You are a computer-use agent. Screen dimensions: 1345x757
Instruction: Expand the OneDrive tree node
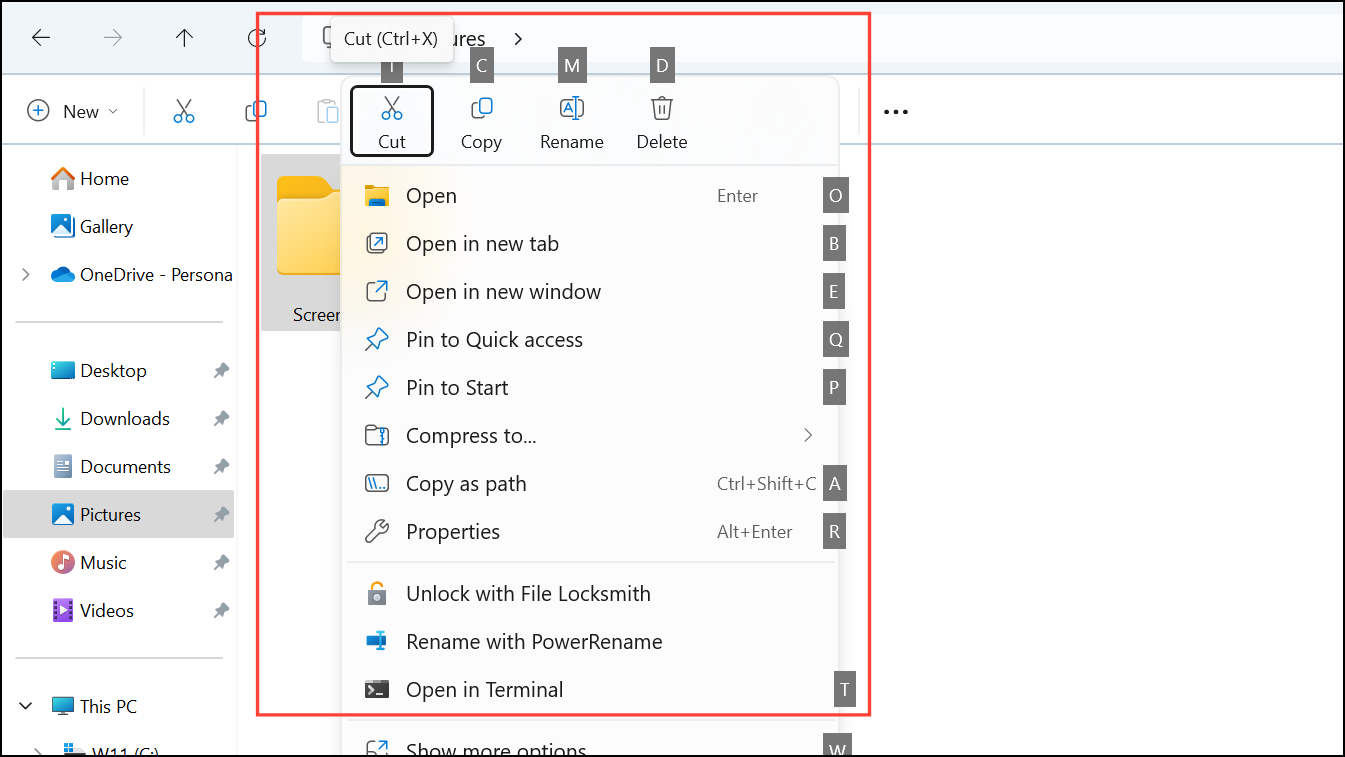26,275
